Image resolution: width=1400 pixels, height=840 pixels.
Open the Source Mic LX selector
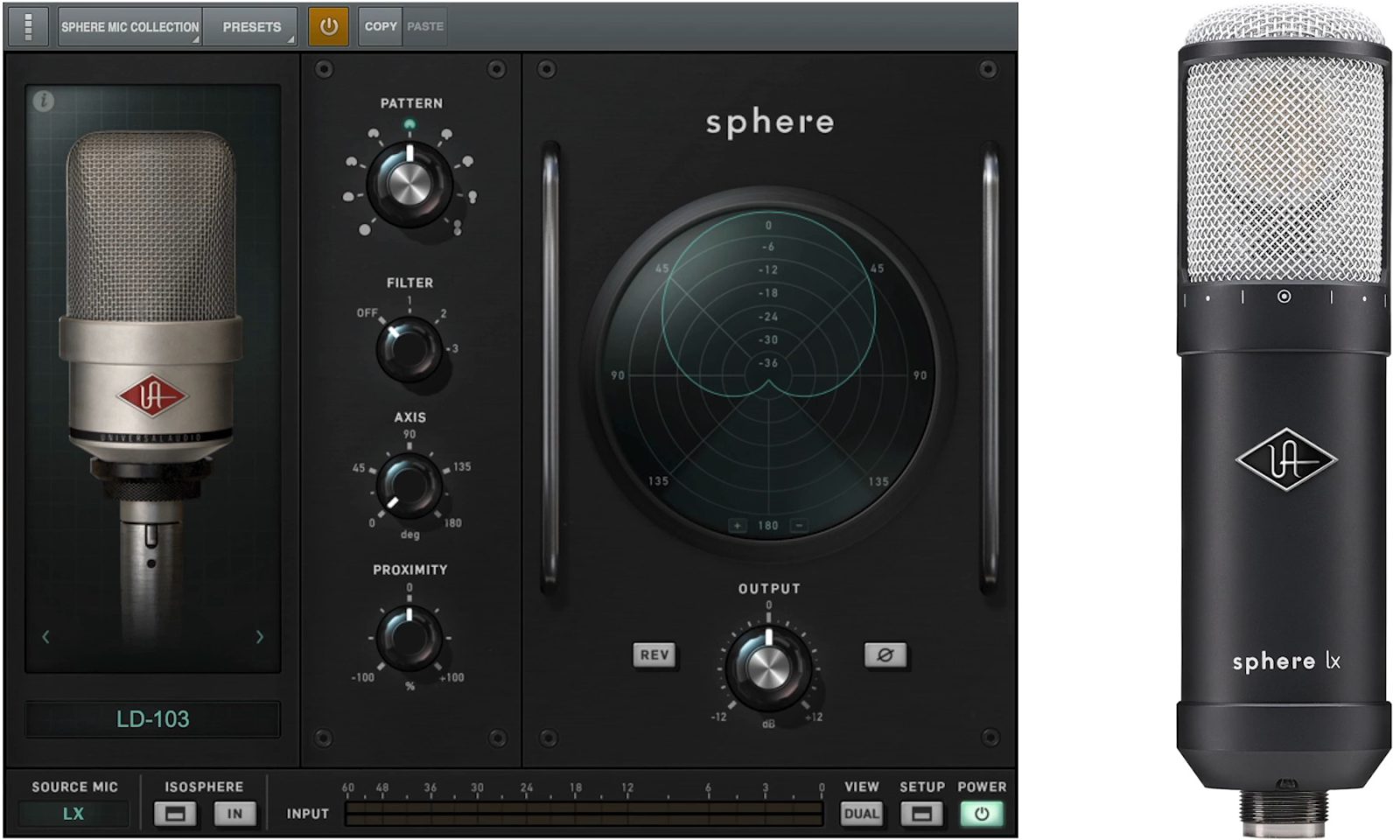point(73,814)
